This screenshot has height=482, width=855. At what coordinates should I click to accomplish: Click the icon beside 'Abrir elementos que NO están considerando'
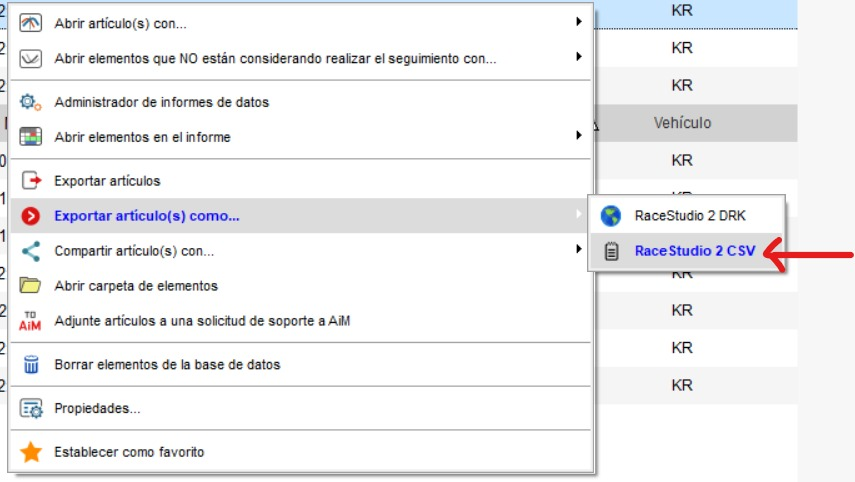31,58
